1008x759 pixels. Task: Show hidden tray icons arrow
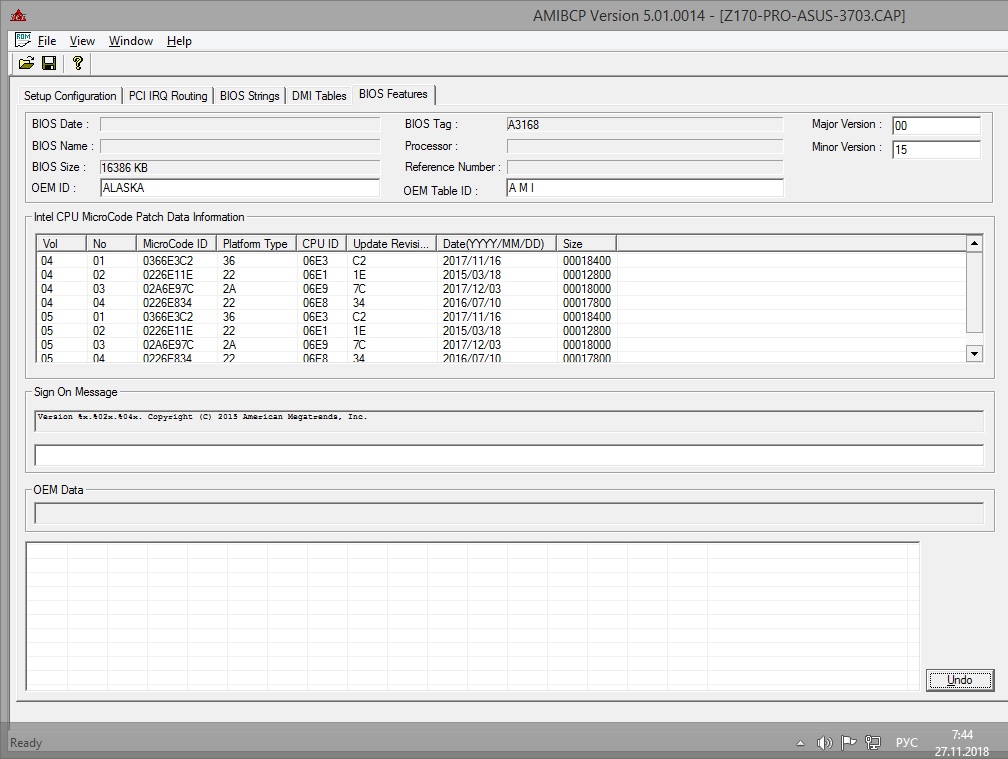[800, 744]
